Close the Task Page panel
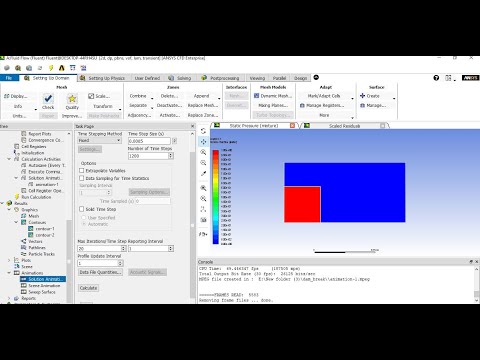 pyautogui.click(x=192, y=126)
